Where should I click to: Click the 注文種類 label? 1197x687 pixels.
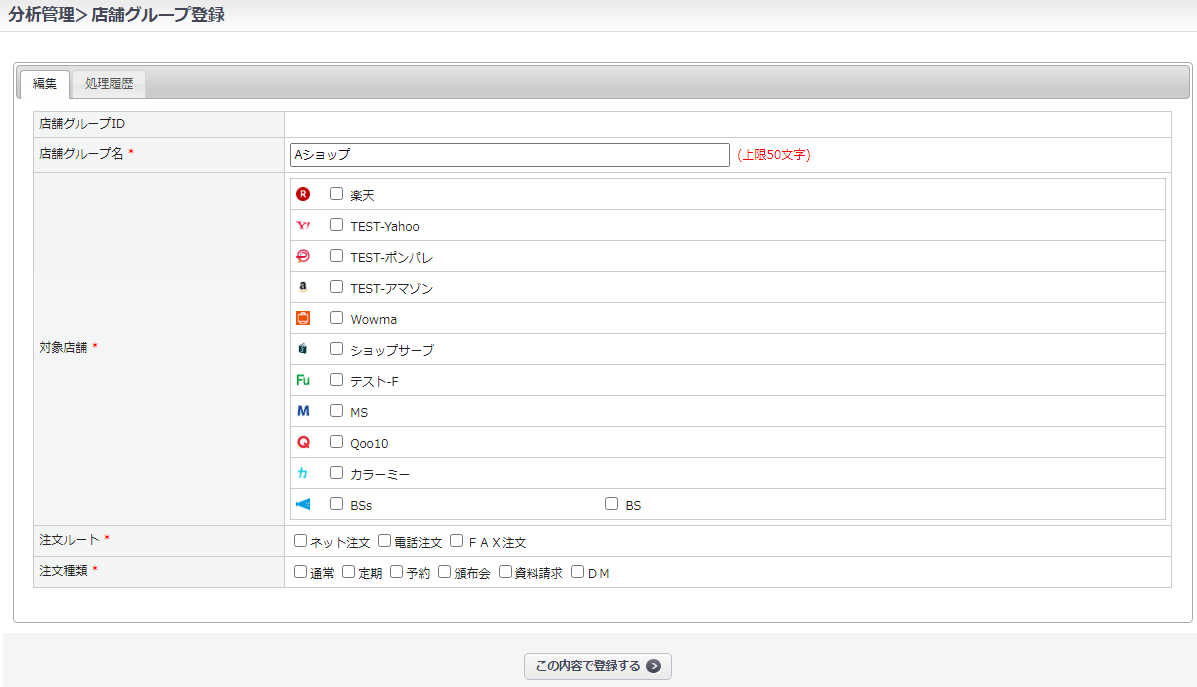[63, 570]
